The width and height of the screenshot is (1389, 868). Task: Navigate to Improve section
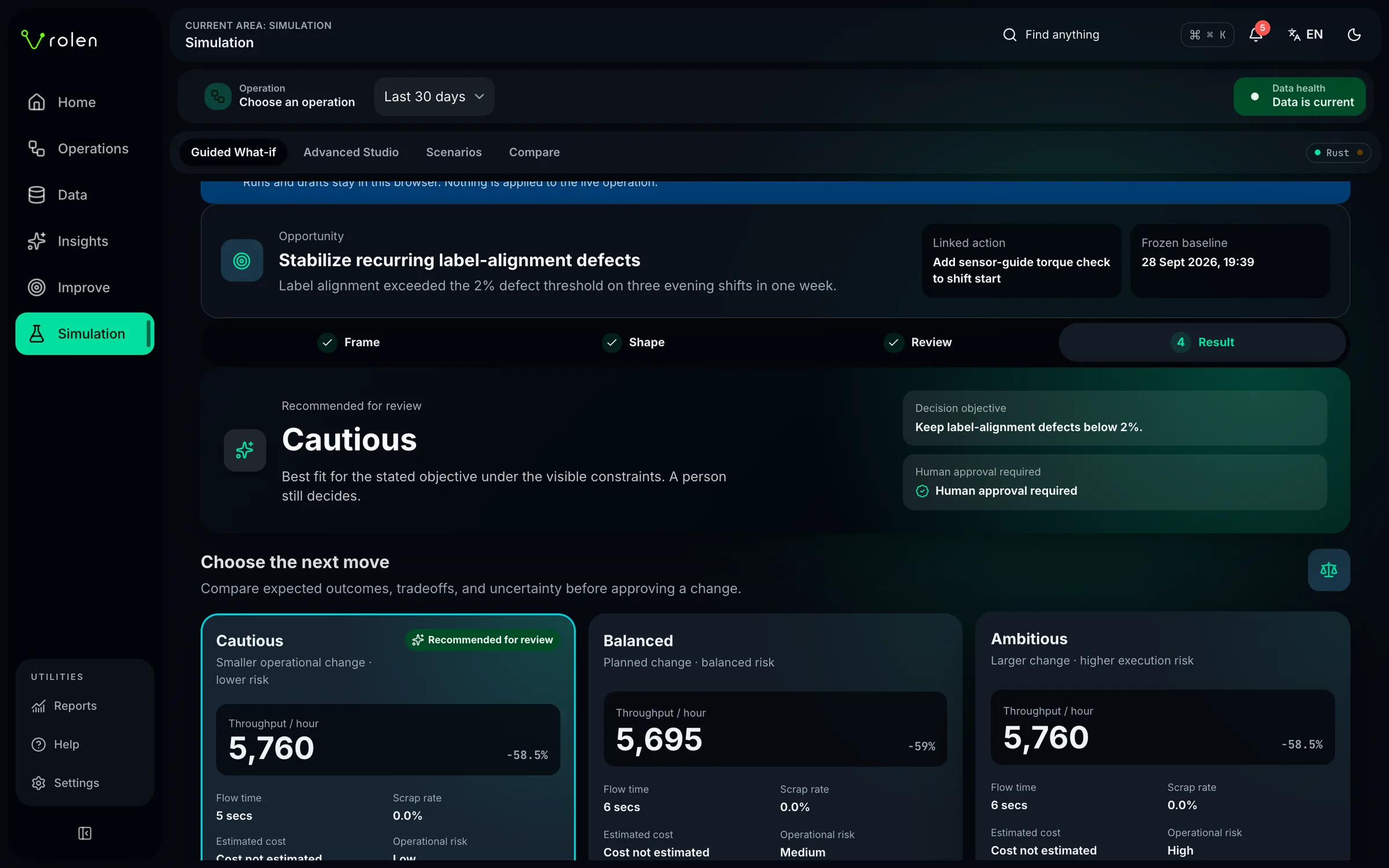point(84,288)
